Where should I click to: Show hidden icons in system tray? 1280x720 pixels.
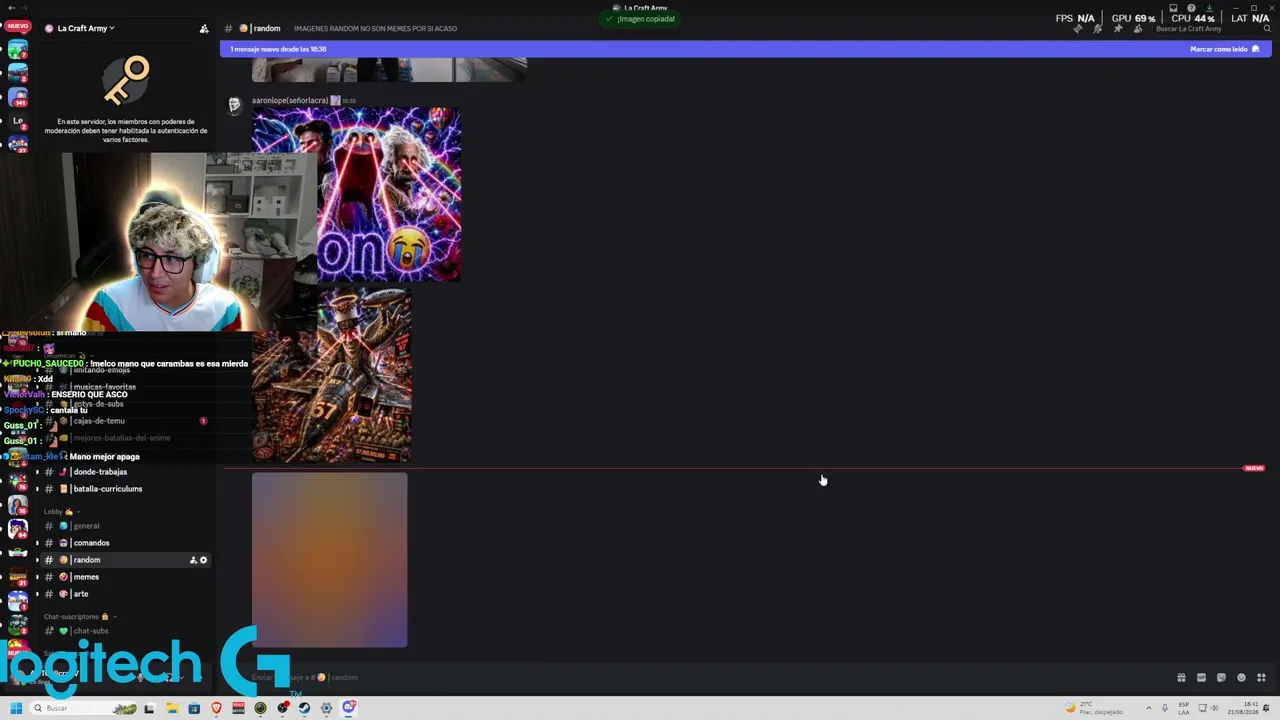click(1148, 708)
